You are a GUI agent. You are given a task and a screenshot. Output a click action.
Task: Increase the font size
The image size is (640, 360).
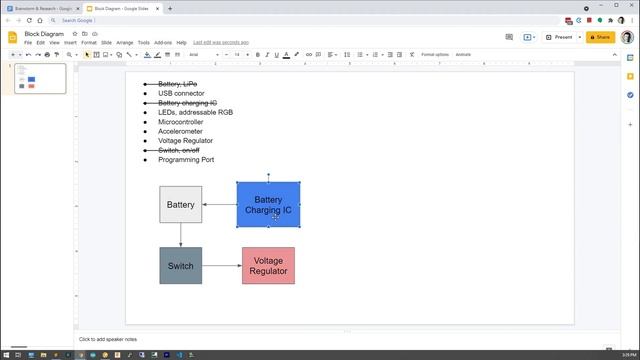[247, 55]
